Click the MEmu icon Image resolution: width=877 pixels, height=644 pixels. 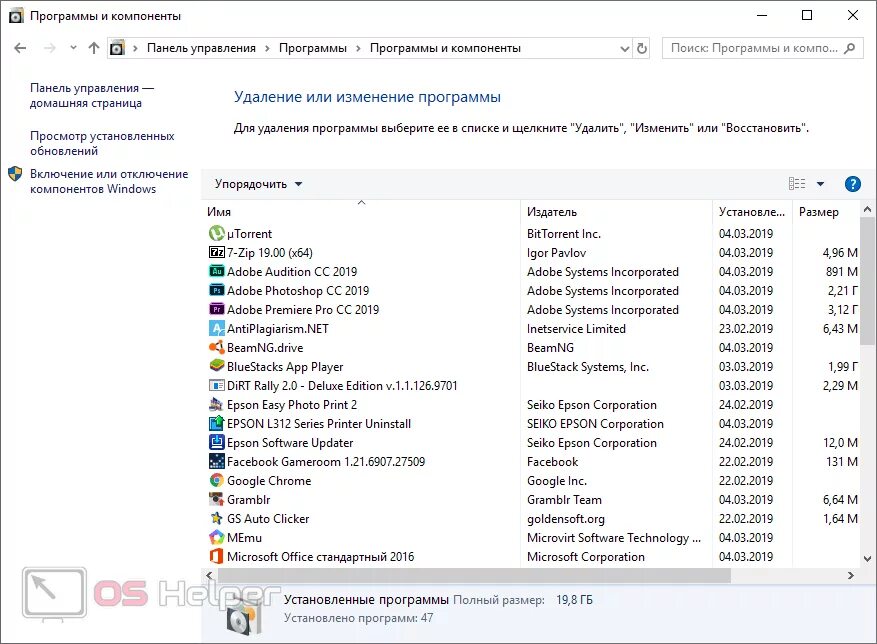tap(216, 538)
